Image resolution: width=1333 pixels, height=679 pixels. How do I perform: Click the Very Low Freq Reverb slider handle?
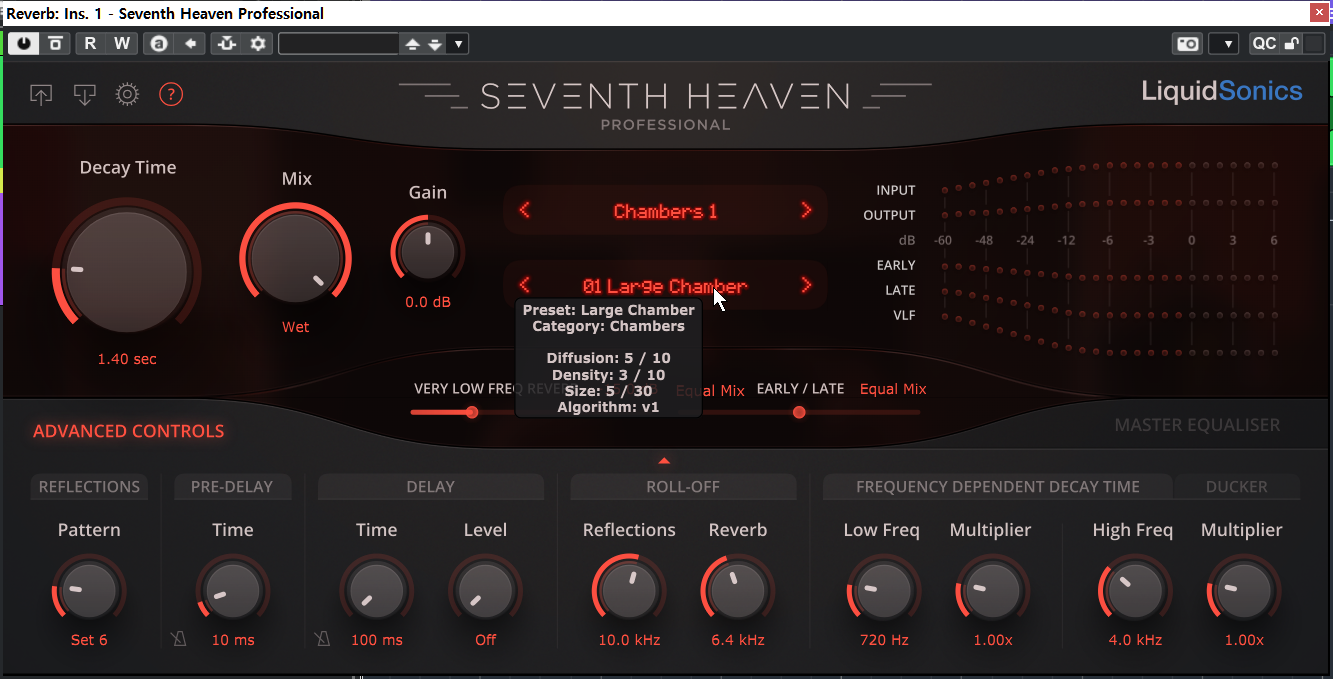point(471,412)
